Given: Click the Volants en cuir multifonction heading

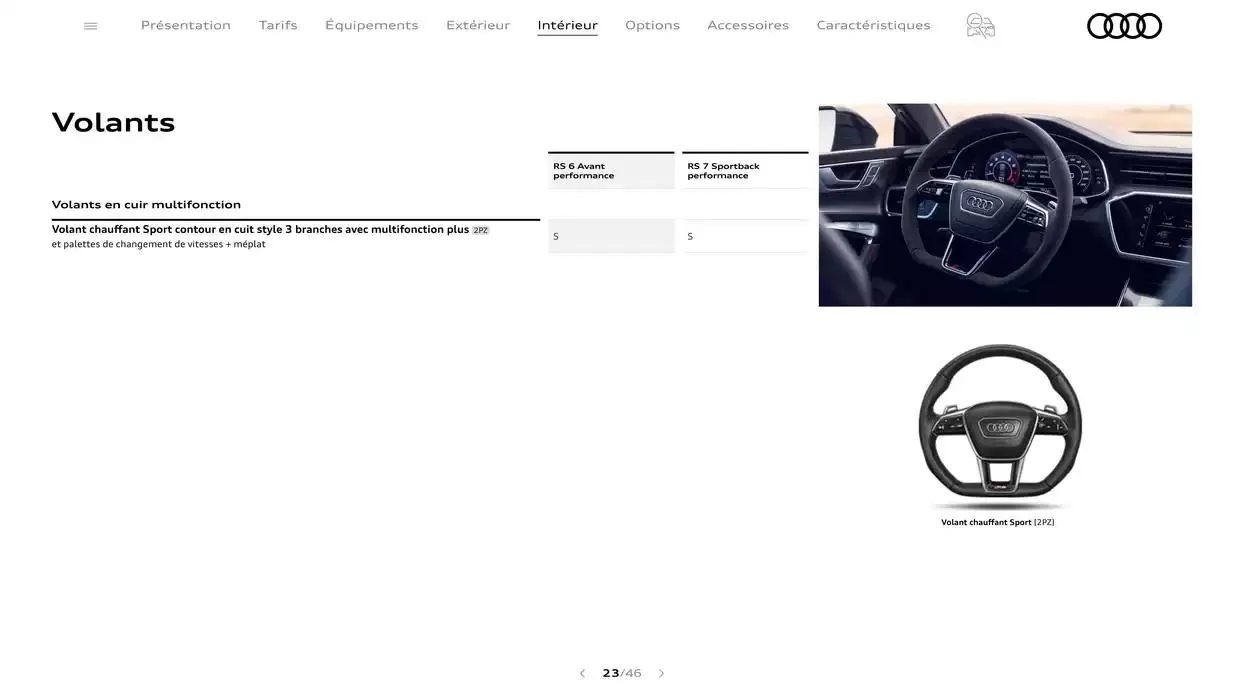Looking at the screenshot, I should 146,202.
